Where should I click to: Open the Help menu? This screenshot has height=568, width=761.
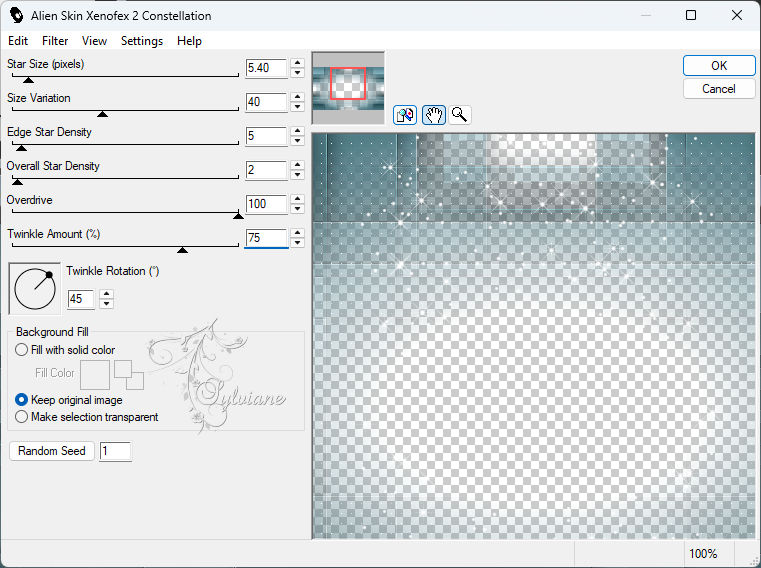pos(189,41)
